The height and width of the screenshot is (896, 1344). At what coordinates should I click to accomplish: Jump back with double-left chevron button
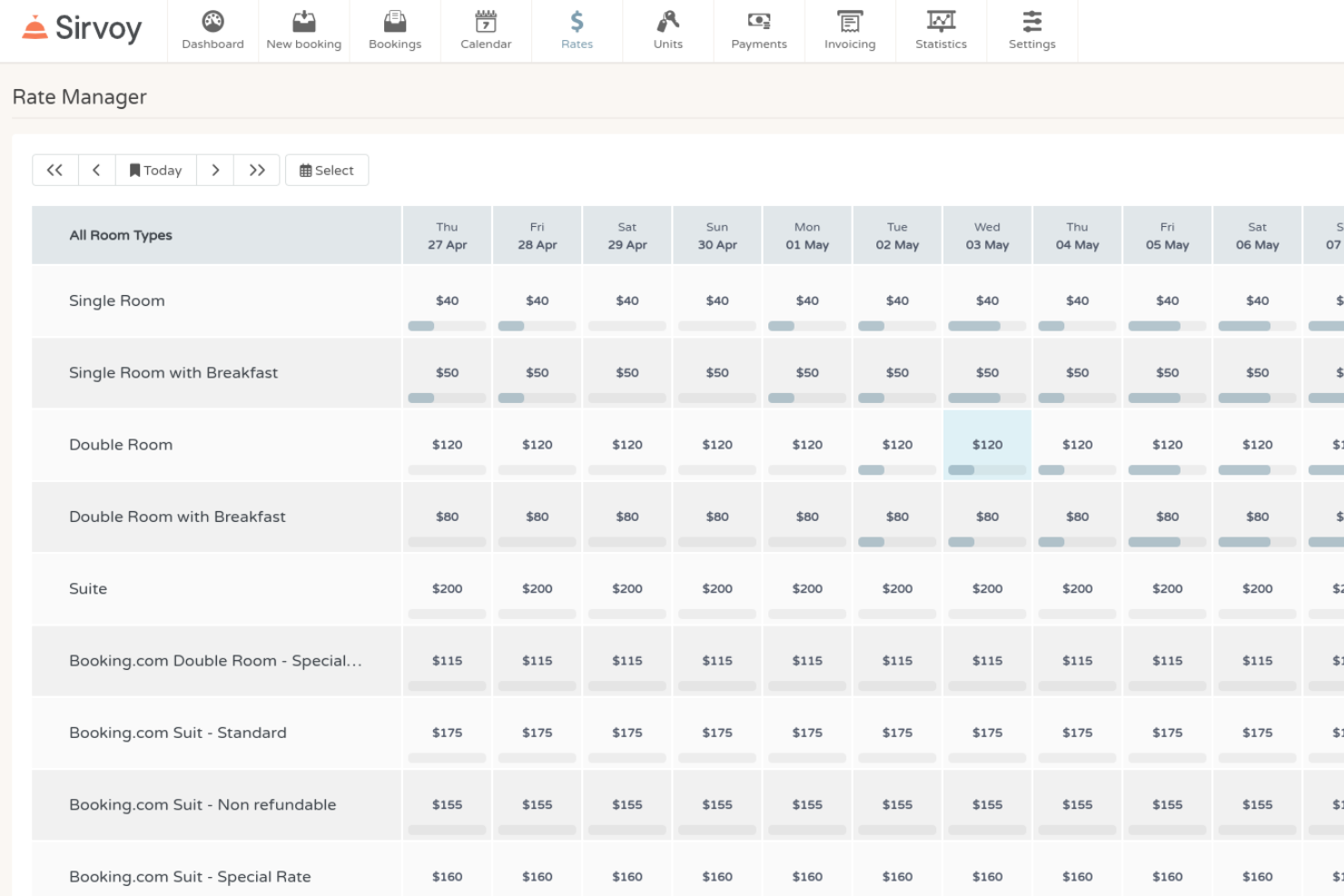coord(54,170)
